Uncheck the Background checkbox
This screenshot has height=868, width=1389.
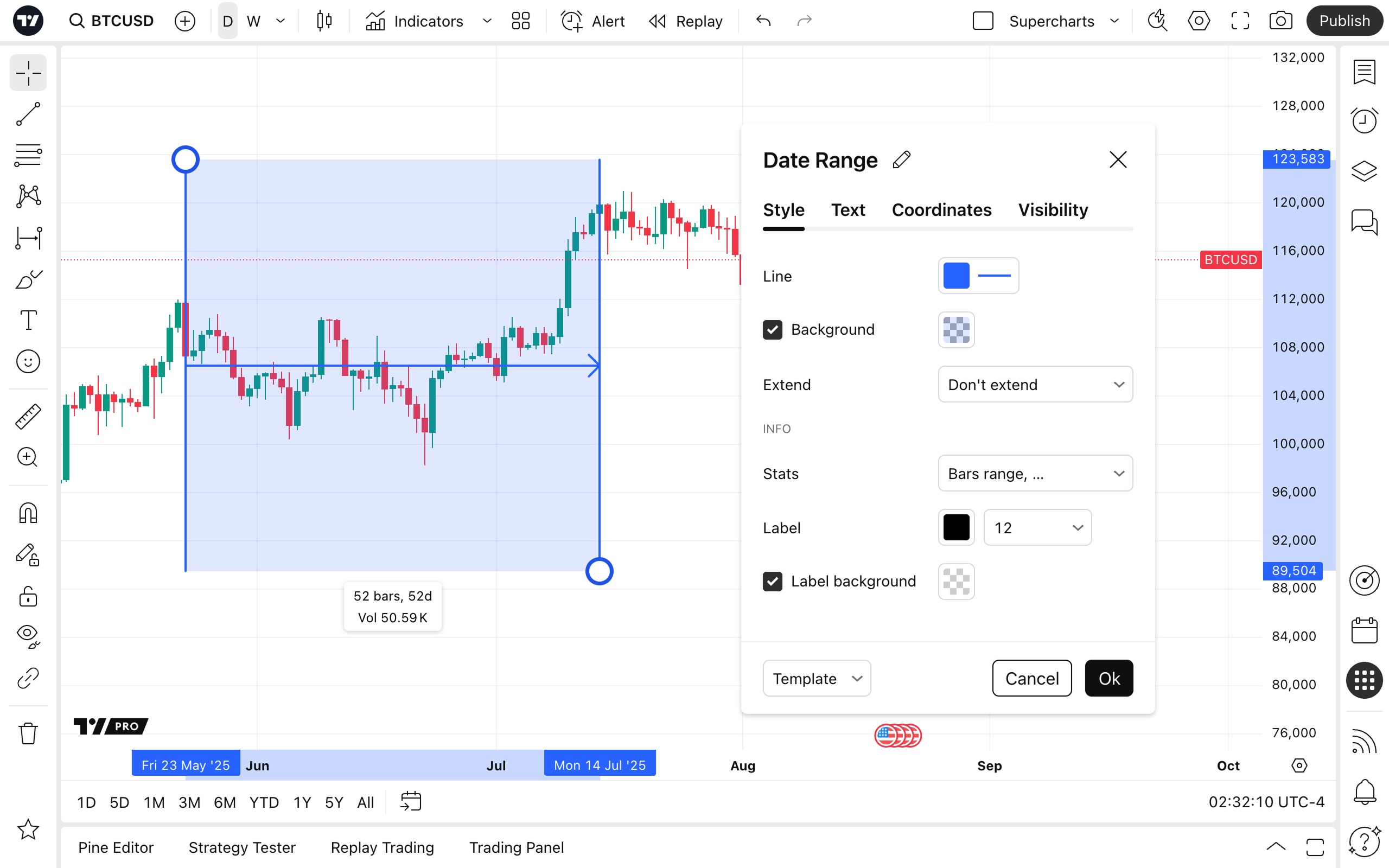(772, 329)
